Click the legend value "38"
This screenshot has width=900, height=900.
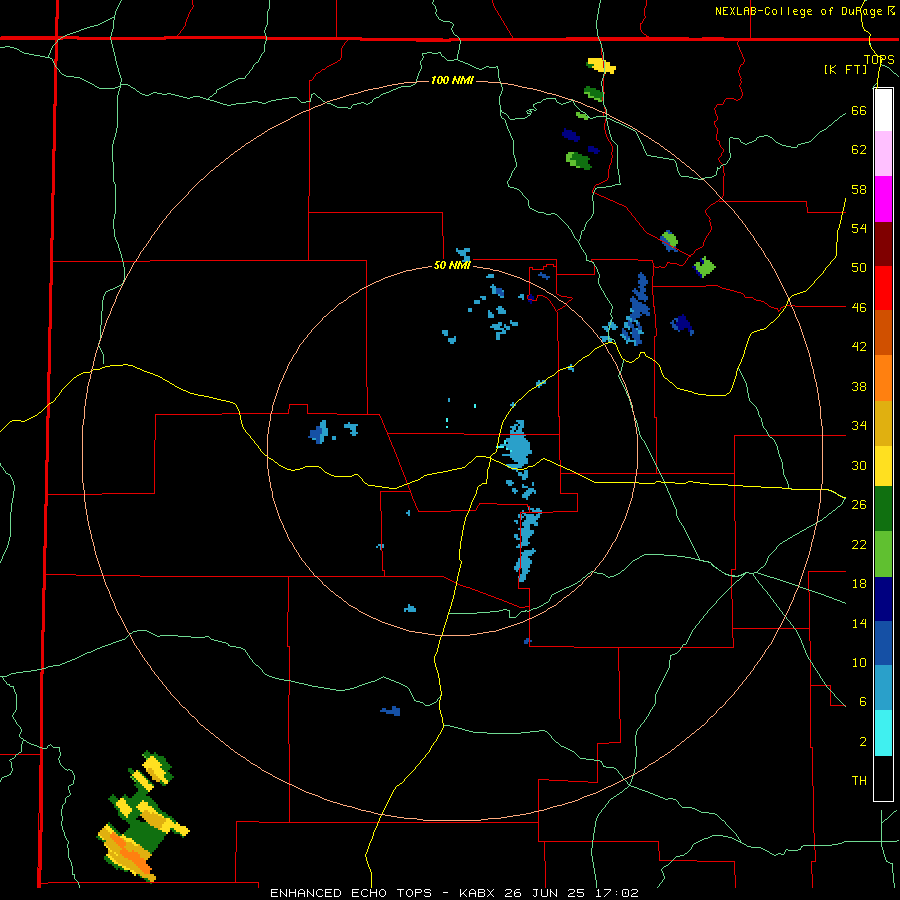pyautogui.click(x=859, y=386)
